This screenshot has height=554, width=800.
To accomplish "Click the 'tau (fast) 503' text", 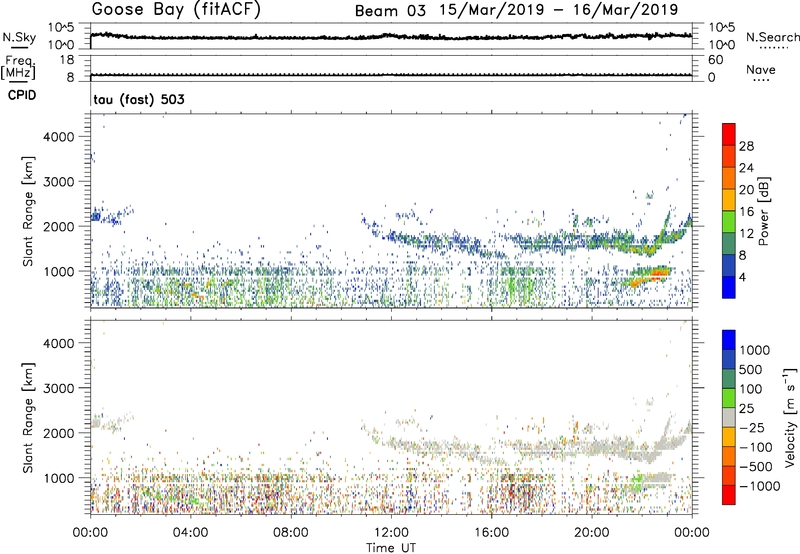I will [x=139, y=99].
